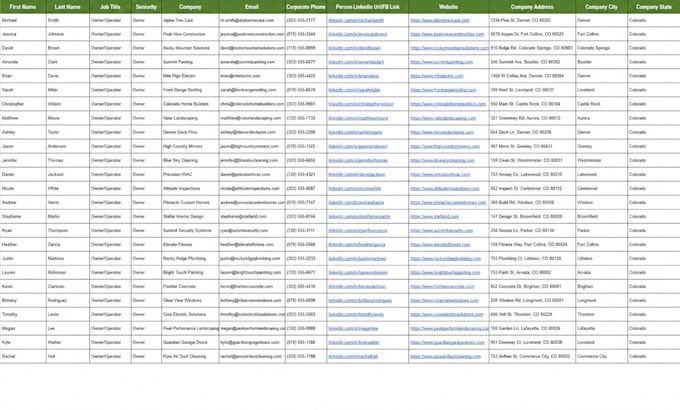This screenshot has height=410, width=680.
Task: Select the company cell 'Summit Painting'
Action: pyautogui.click(x=190, y=62)
